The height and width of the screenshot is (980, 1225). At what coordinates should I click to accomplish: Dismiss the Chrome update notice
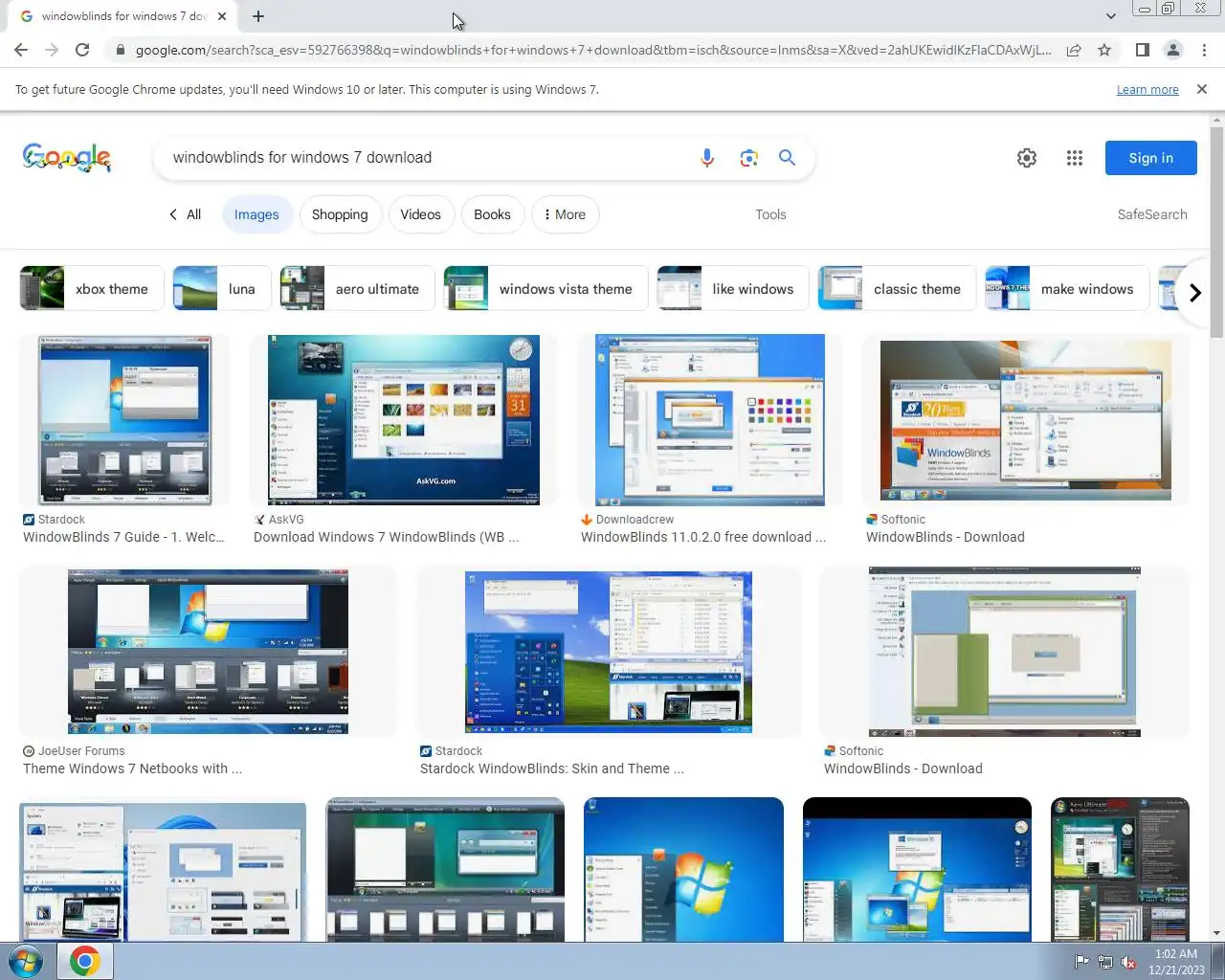tap(1202, 89)
